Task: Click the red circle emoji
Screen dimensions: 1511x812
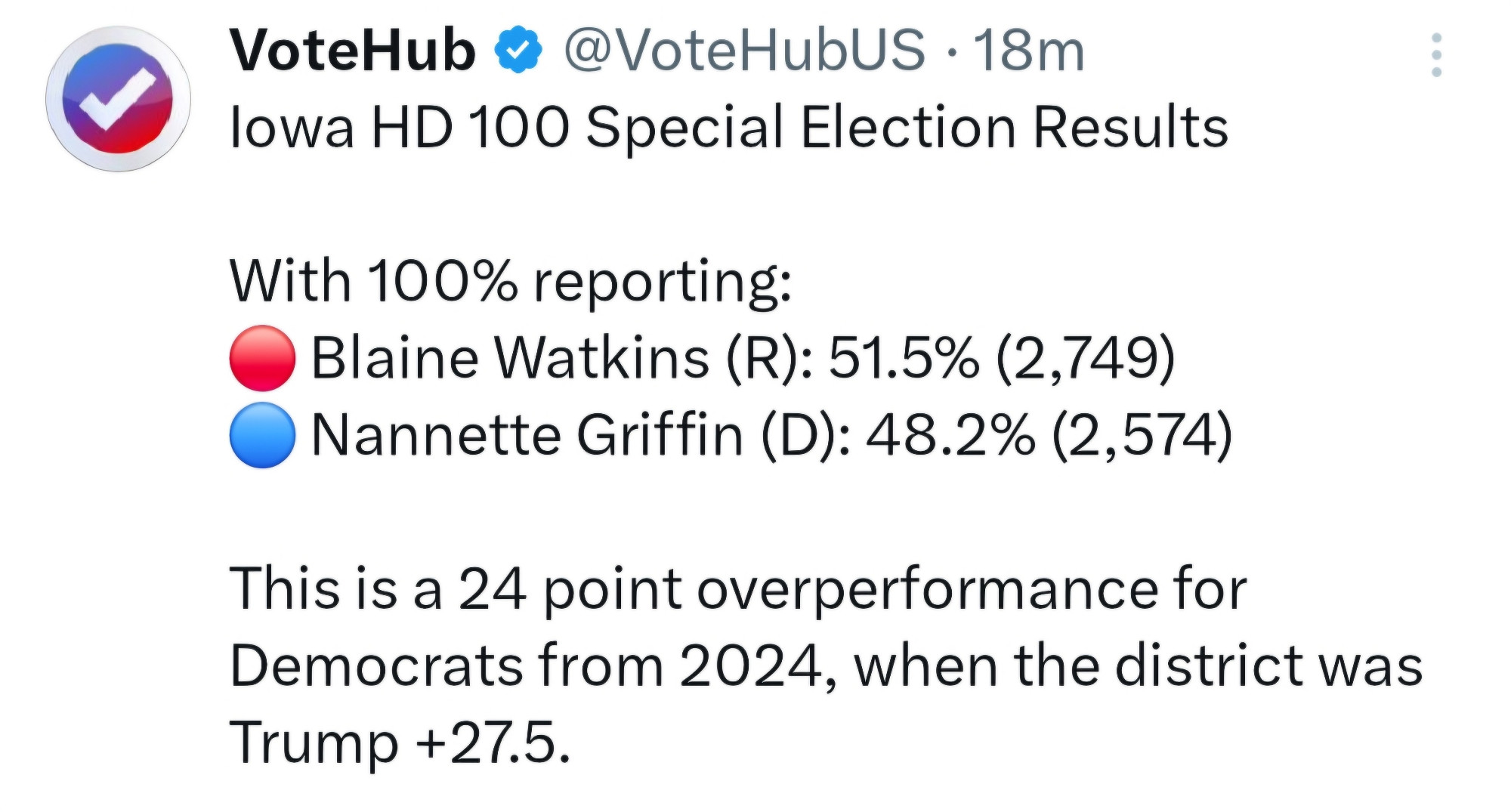Action: (262, 358)
